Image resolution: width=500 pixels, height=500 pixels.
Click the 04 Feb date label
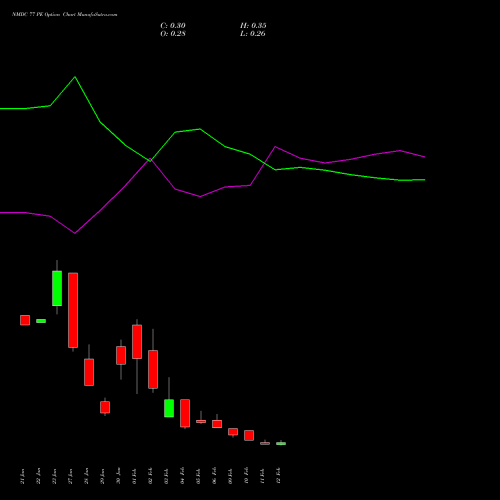(x=183, y=476)
